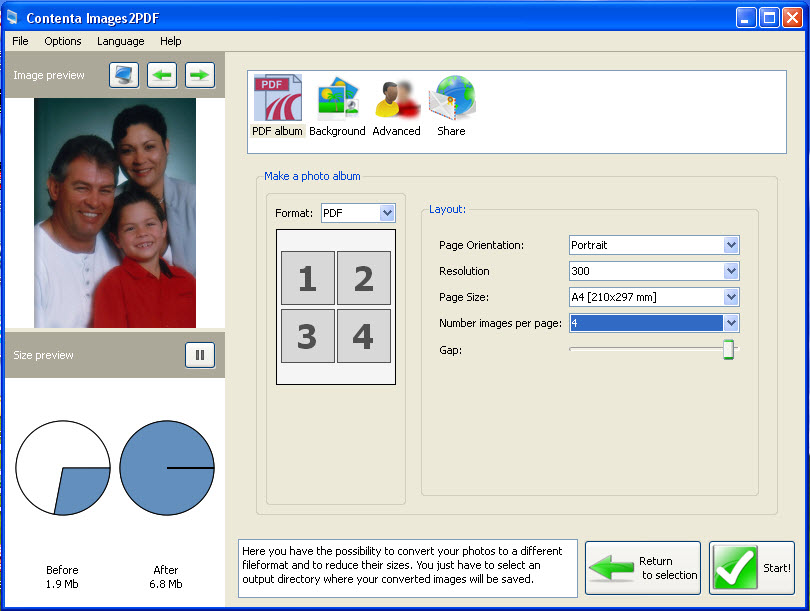The height and width of the screenshot is (611, 810).
Task: Show the next image with right arrow
Action: [x=200, y=75]
